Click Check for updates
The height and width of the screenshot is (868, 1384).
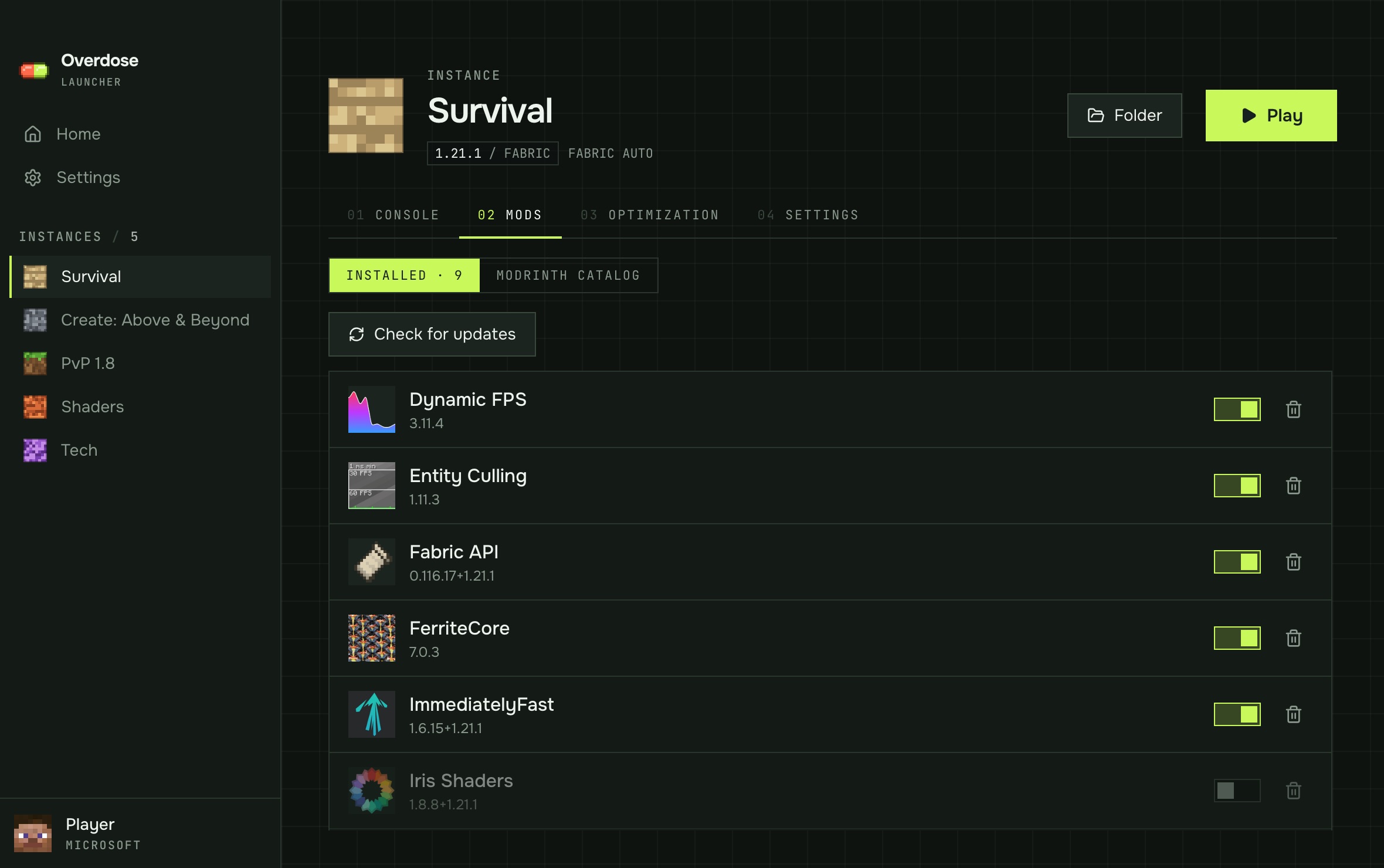(x=432, y=334)
